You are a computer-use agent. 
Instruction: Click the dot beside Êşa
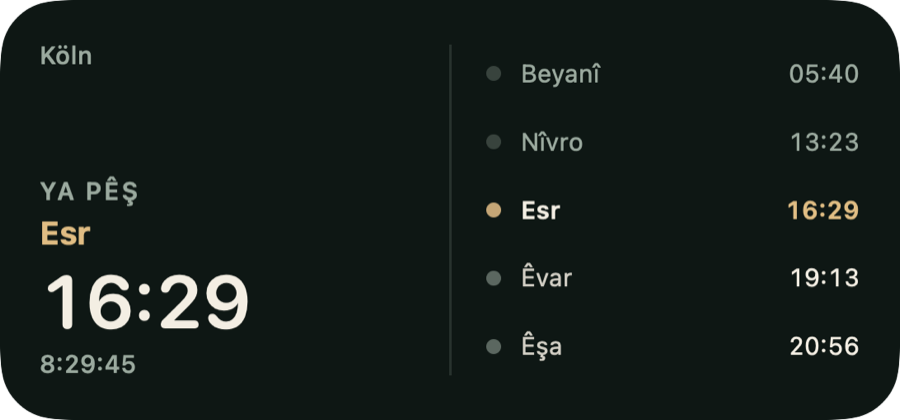494,347
